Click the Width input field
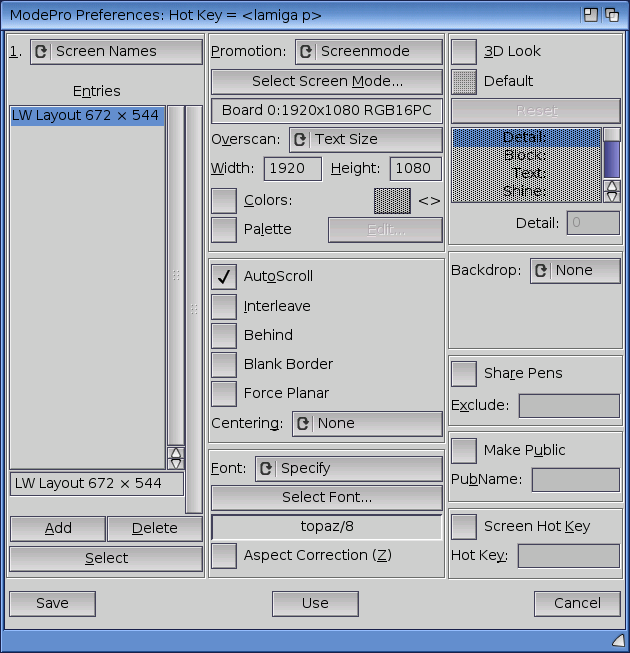 pos(293,169)
